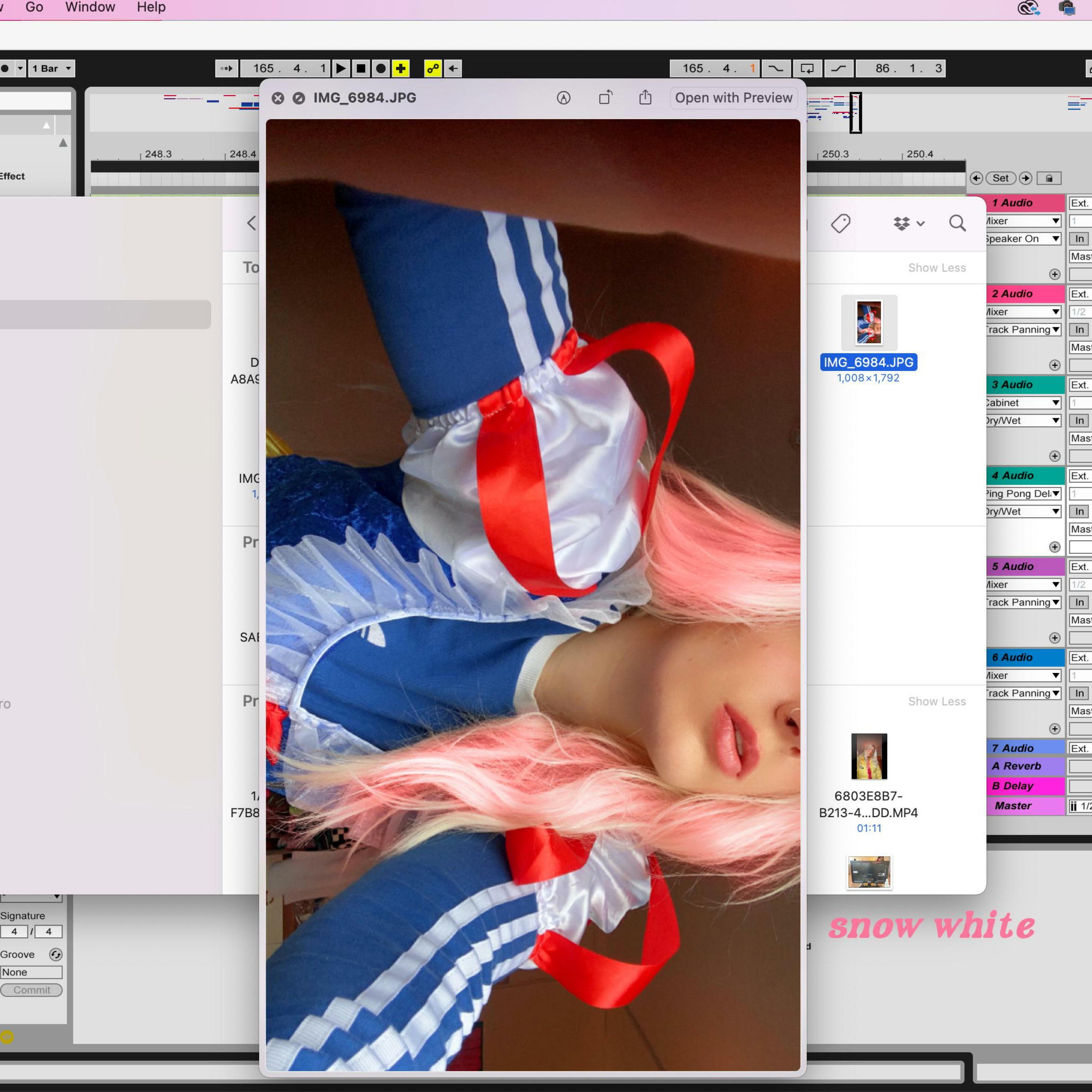The width and height of the screenshot is (1092, 1092).
Task: Click the Groove hot-swap circular button
Action: coord(55,955)
